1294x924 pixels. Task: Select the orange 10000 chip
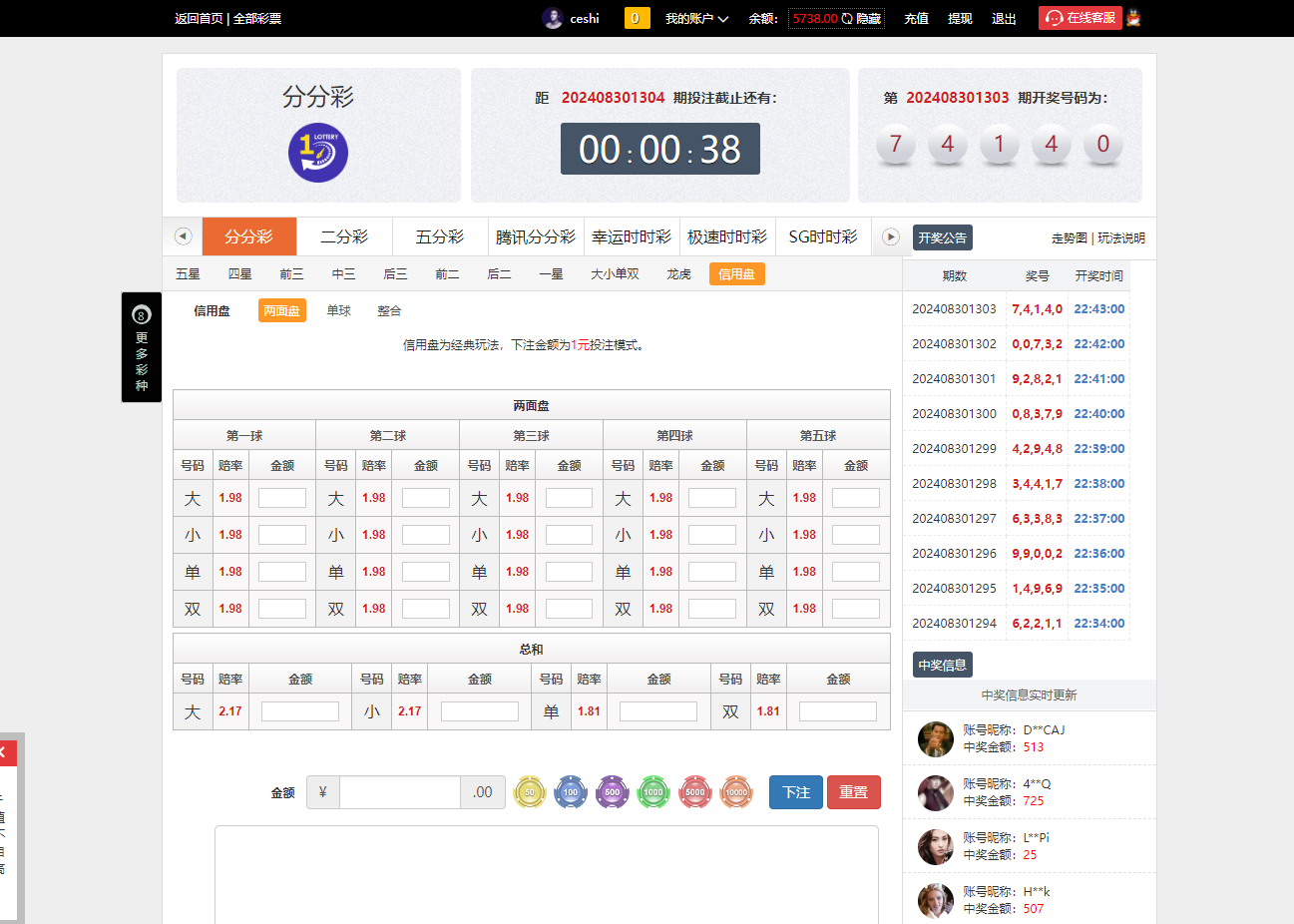click(735, 792)
